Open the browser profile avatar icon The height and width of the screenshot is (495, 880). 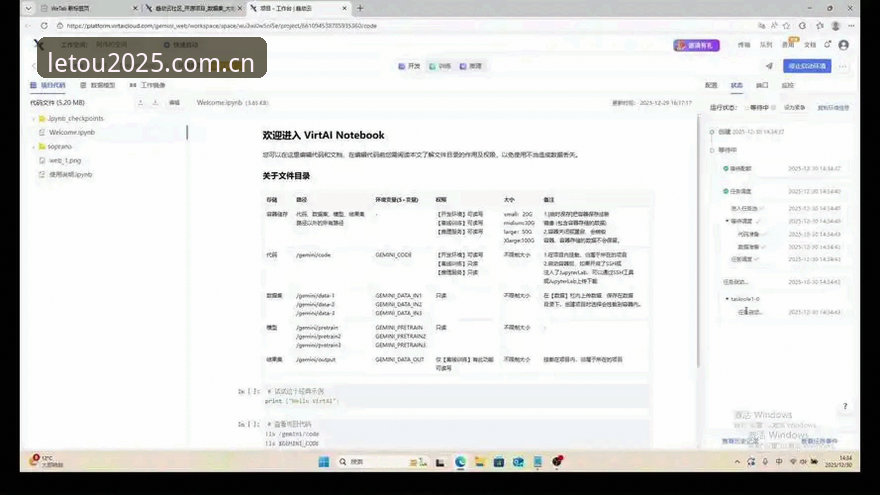[836, 26]
